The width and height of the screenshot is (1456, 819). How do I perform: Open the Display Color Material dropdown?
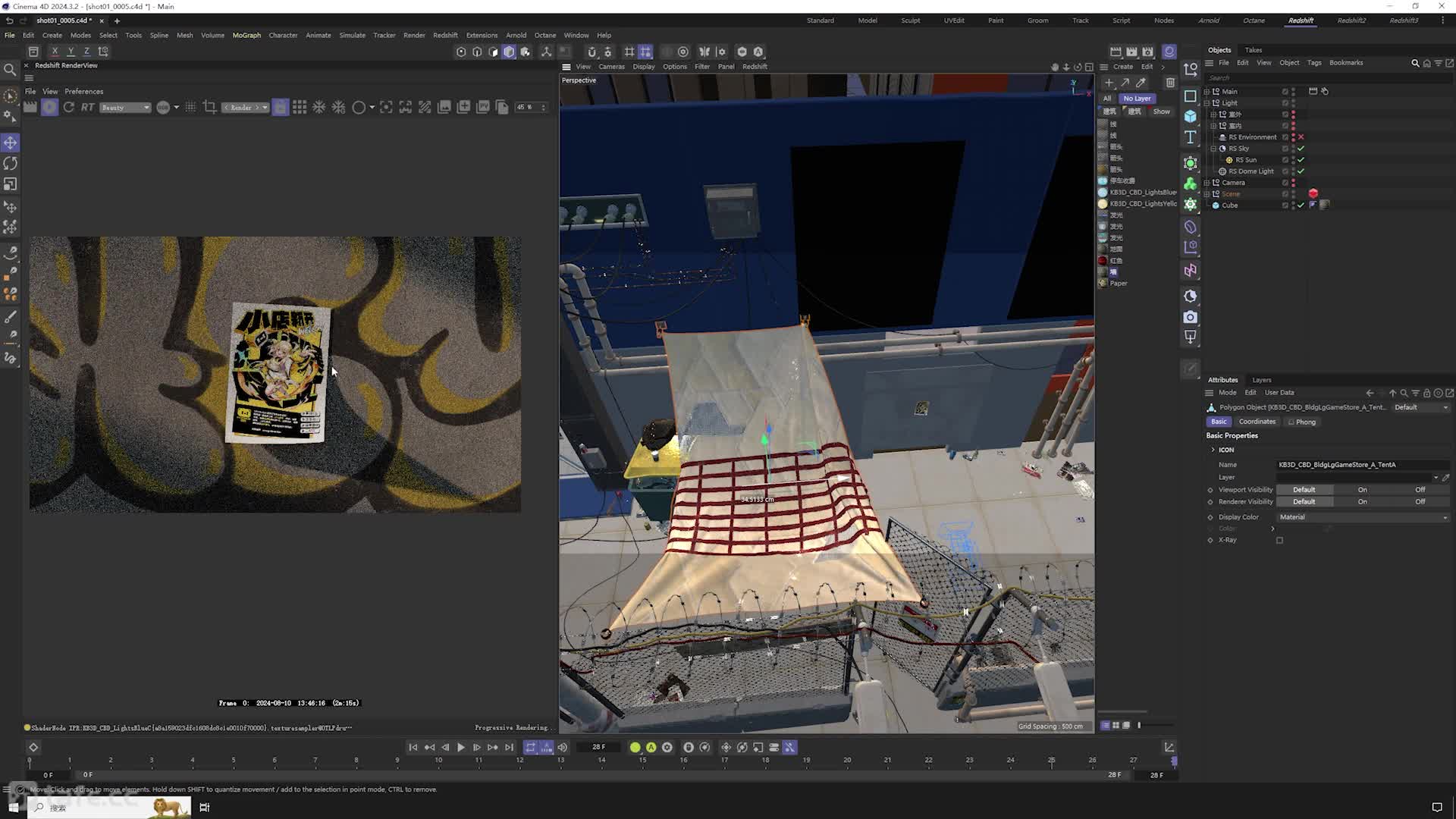click(1363, 517)
